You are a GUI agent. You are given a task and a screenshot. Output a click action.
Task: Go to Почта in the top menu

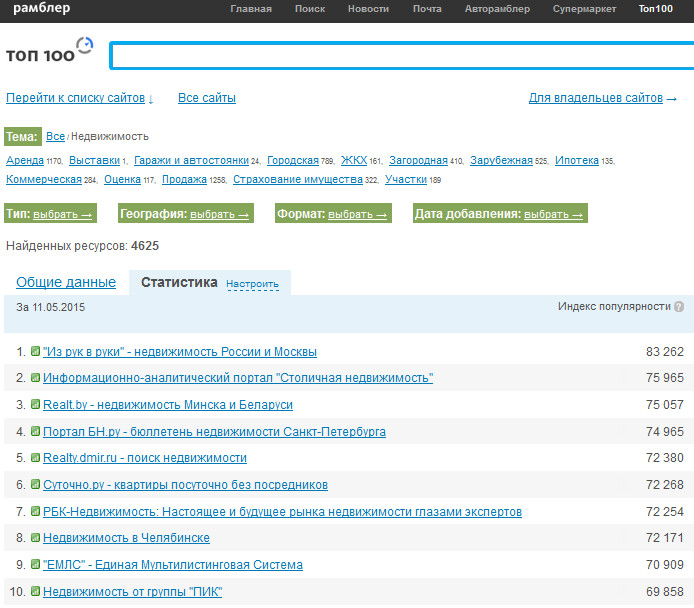427,9
